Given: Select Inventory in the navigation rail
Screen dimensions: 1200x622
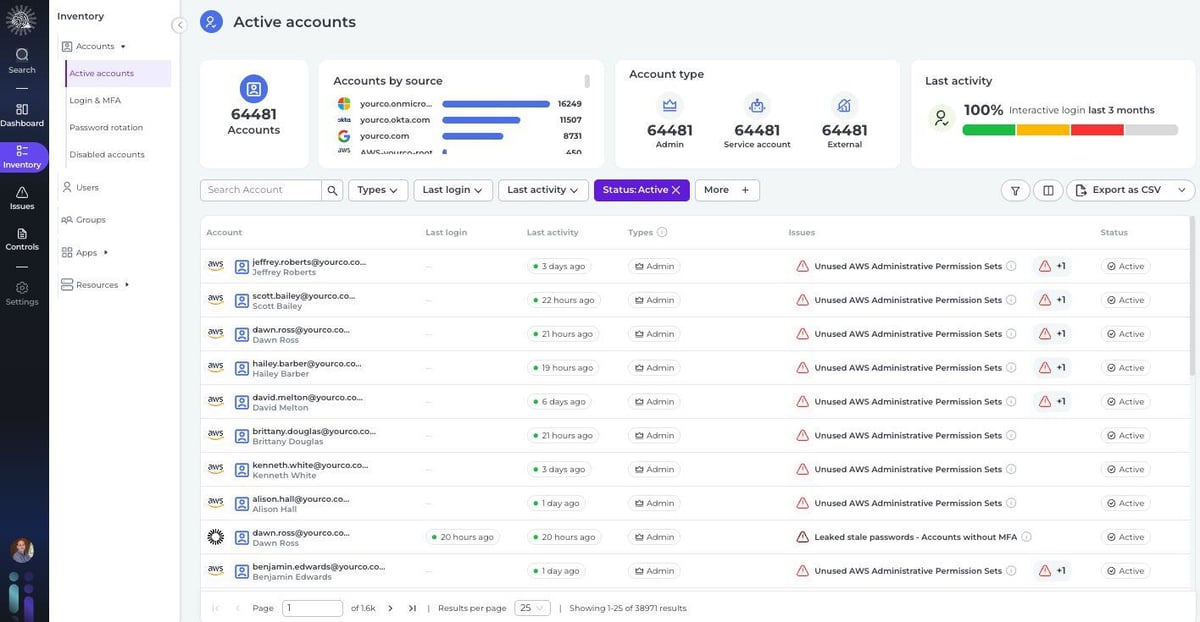Looking at the screenshot, I should 22,157.
